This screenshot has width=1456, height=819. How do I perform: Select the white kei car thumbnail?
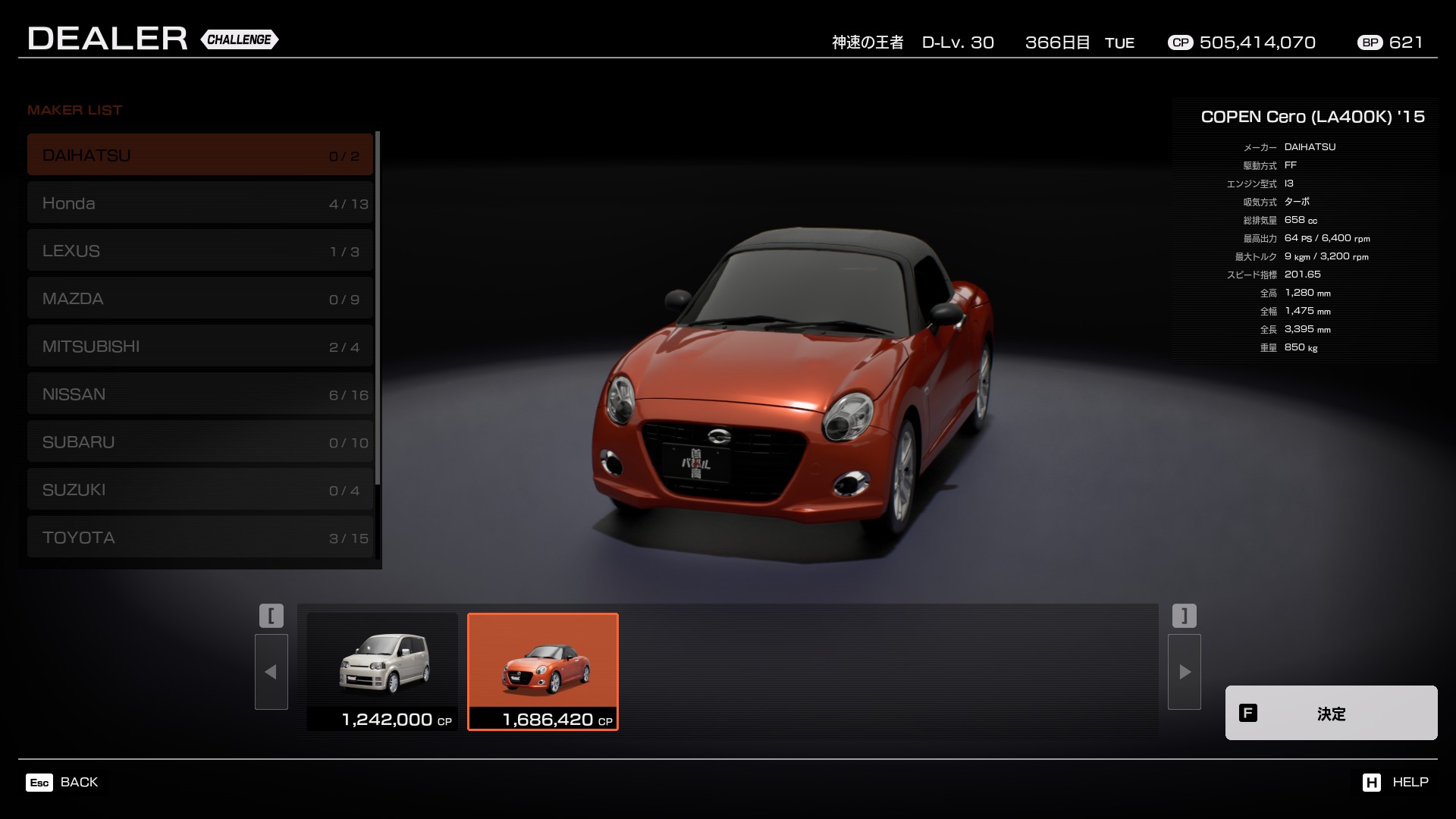pos(382,670)
